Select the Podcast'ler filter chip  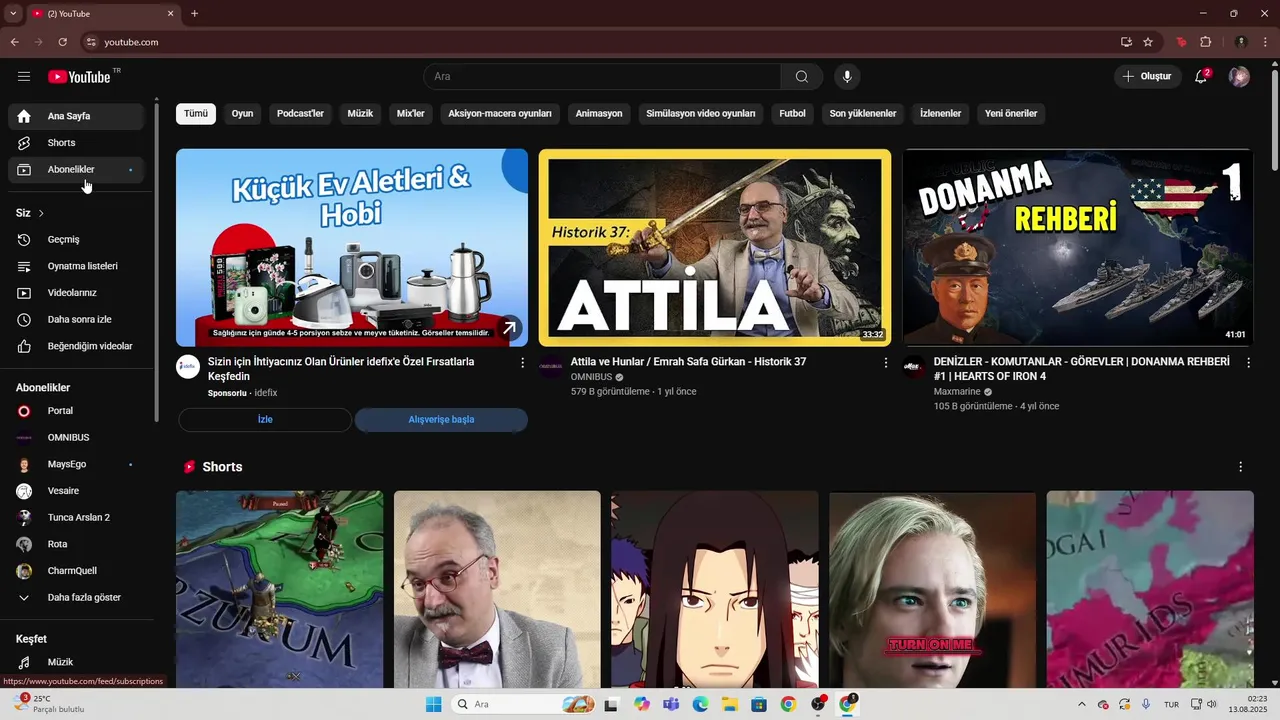pyautogui.click(x=300, y=114)
